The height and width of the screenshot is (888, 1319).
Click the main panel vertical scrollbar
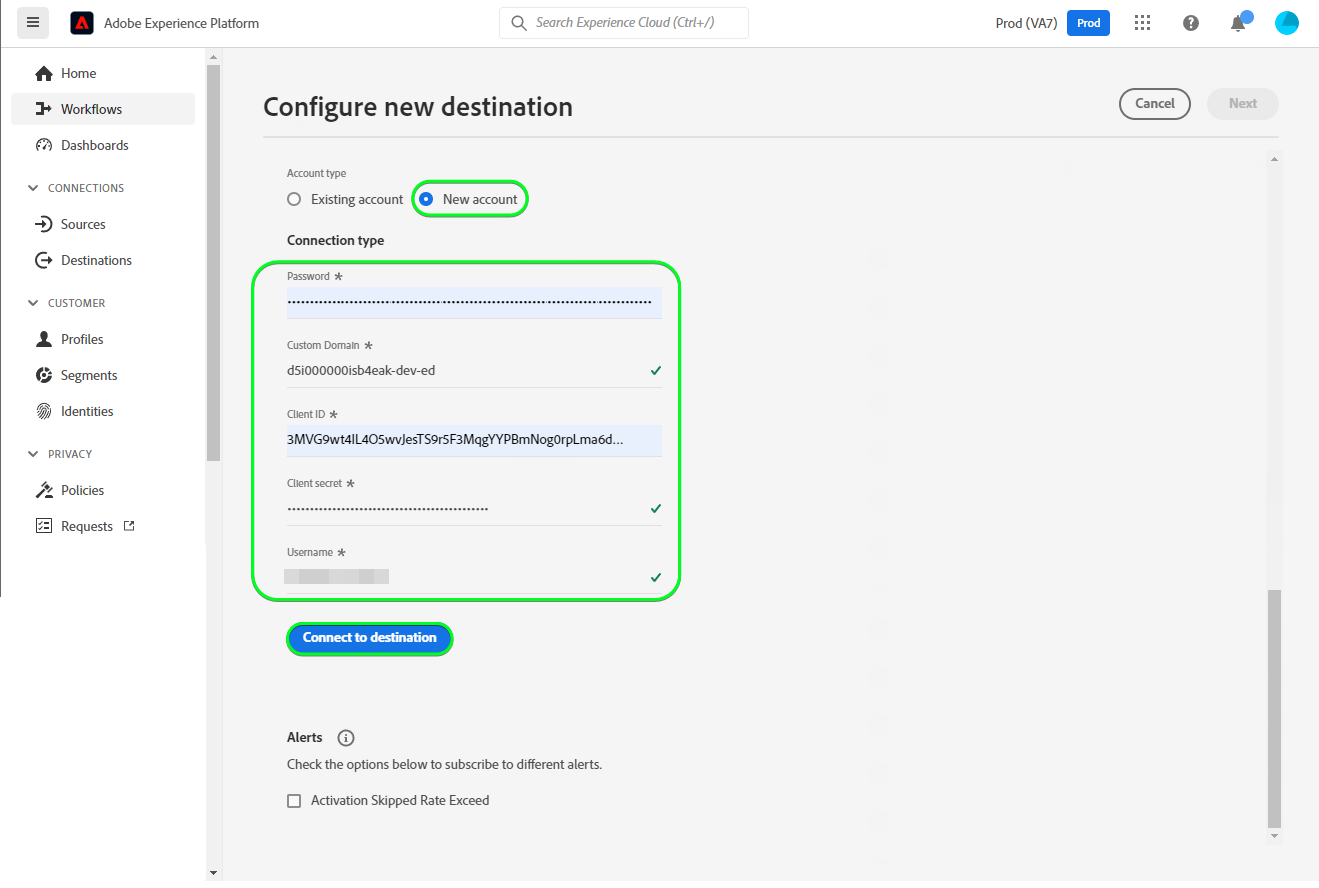point(1273,700)
